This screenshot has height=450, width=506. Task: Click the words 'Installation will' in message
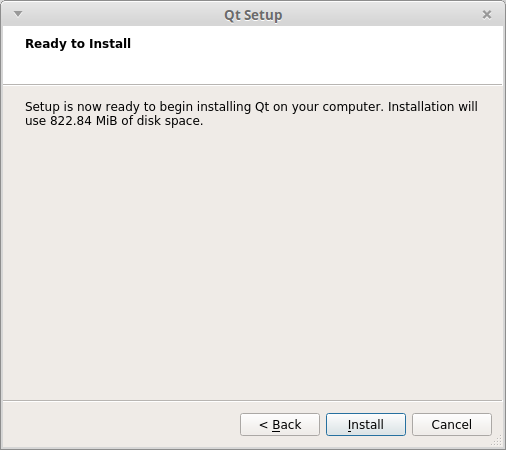pos(433,107)
